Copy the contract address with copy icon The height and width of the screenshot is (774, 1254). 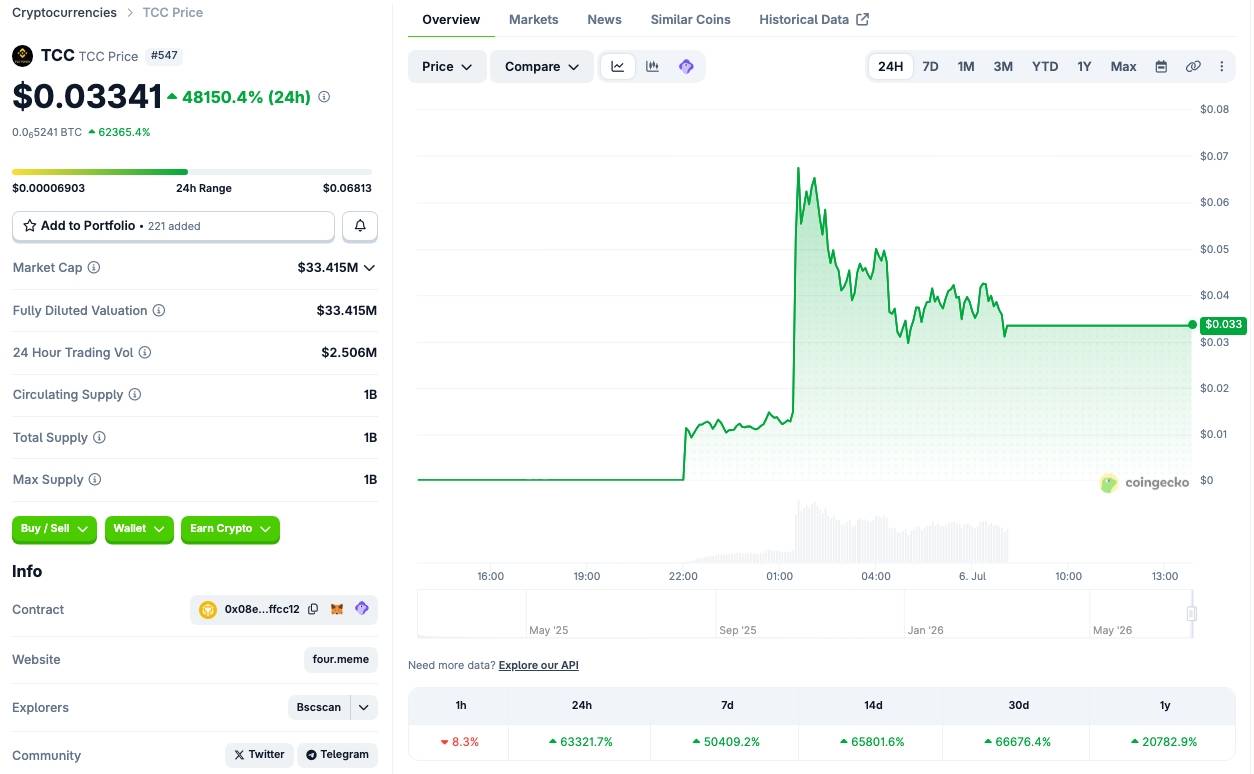coord(313,609)
